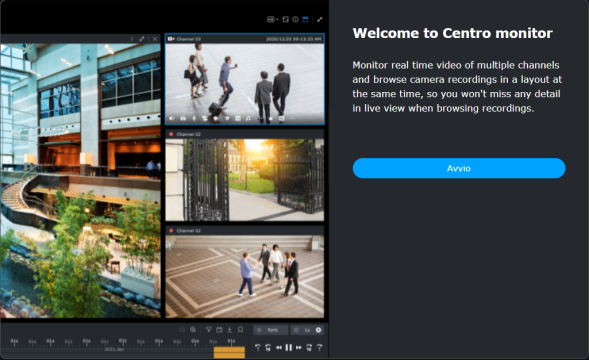This screenshot has height=360, width=589.
Task: Click the square pencil edit icon in top toolbar
Action: click(285, 20)
